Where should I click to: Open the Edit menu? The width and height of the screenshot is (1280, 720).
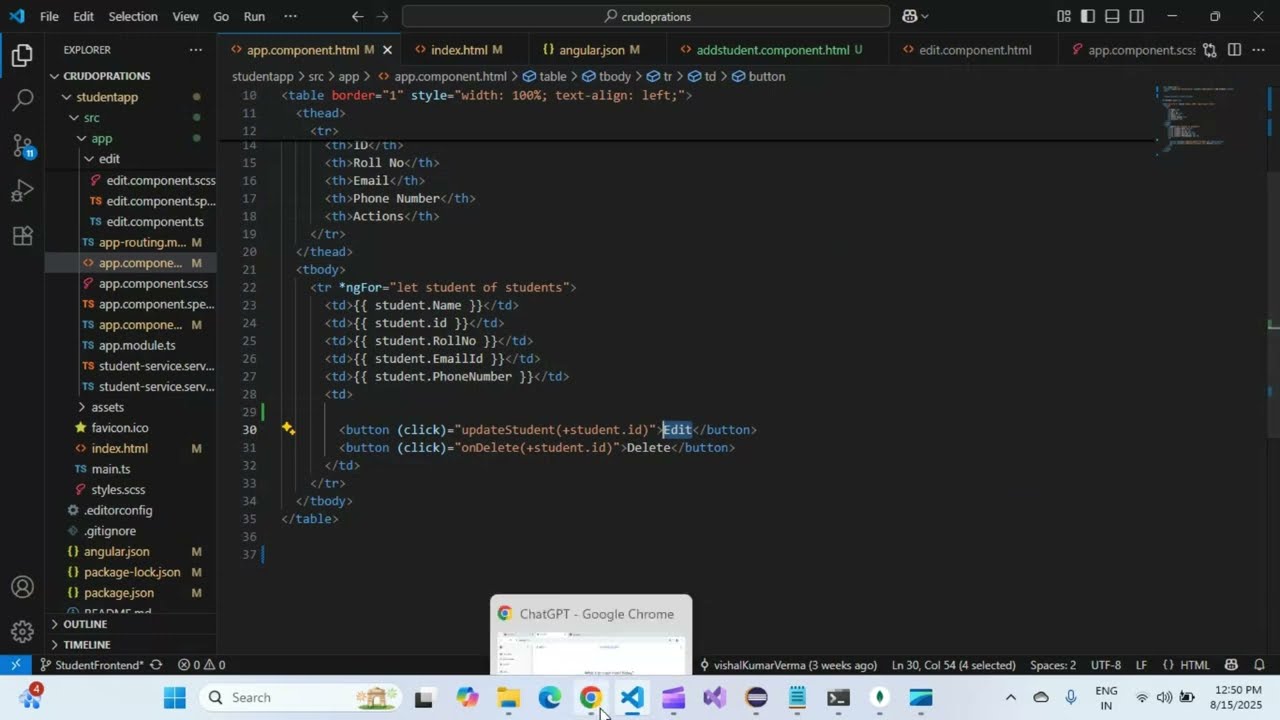[84, 16]
